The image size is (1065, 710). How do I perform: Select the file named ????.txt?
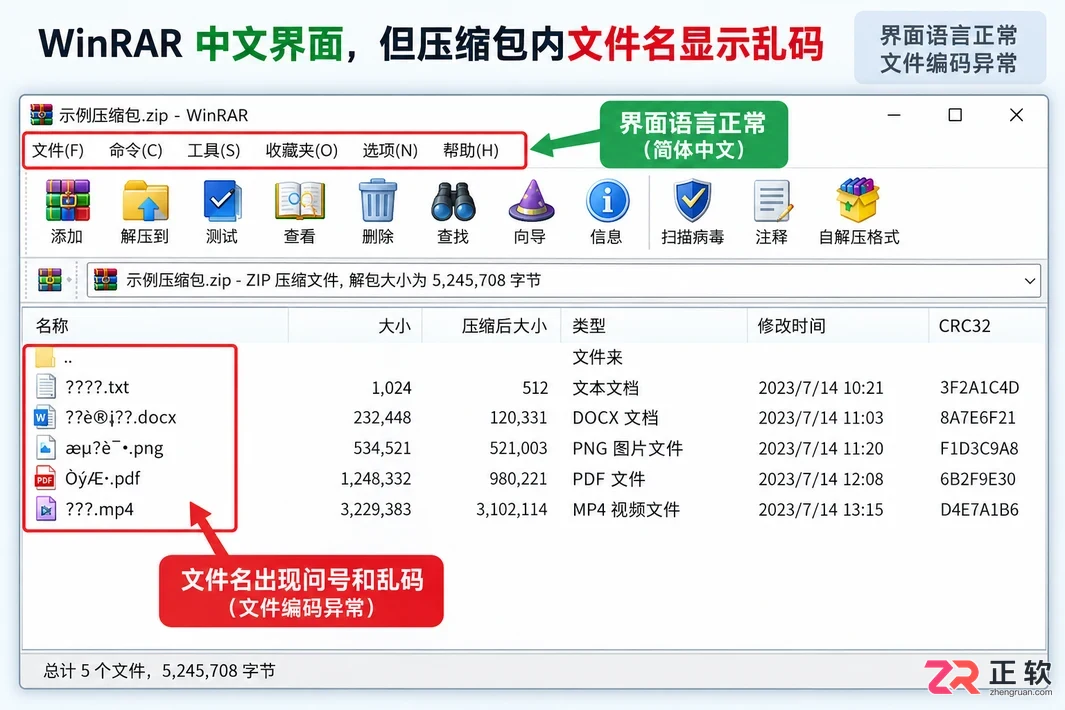97,387
